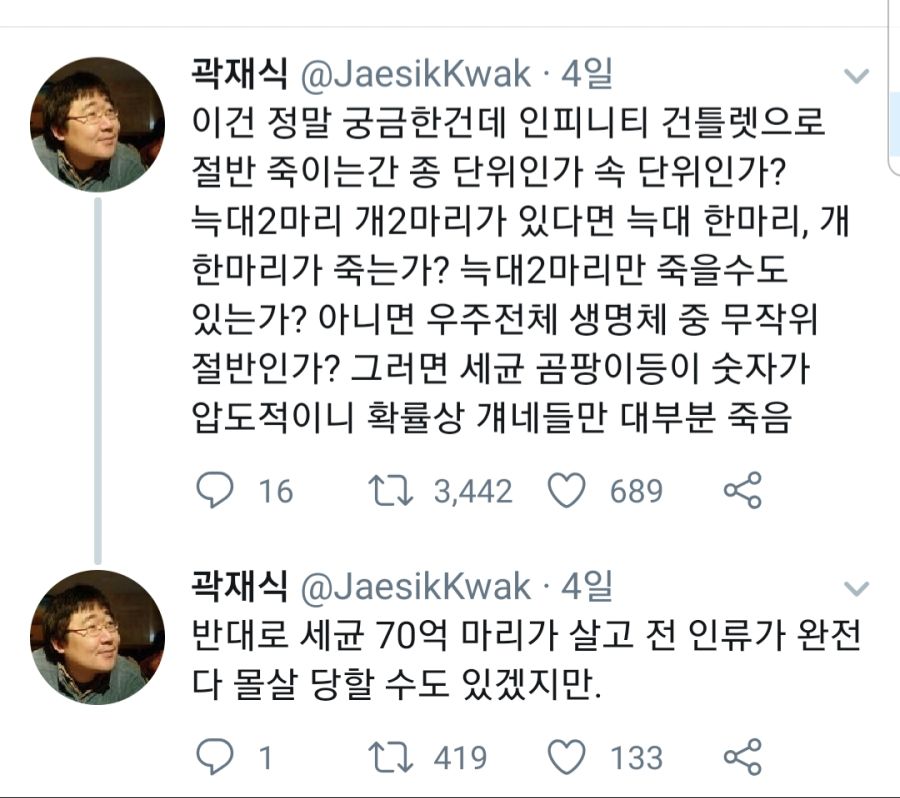Screen dimensions: 900x798
Task: Visit @JaesikKwak handle in the first tweet
Action: [416, 74]
